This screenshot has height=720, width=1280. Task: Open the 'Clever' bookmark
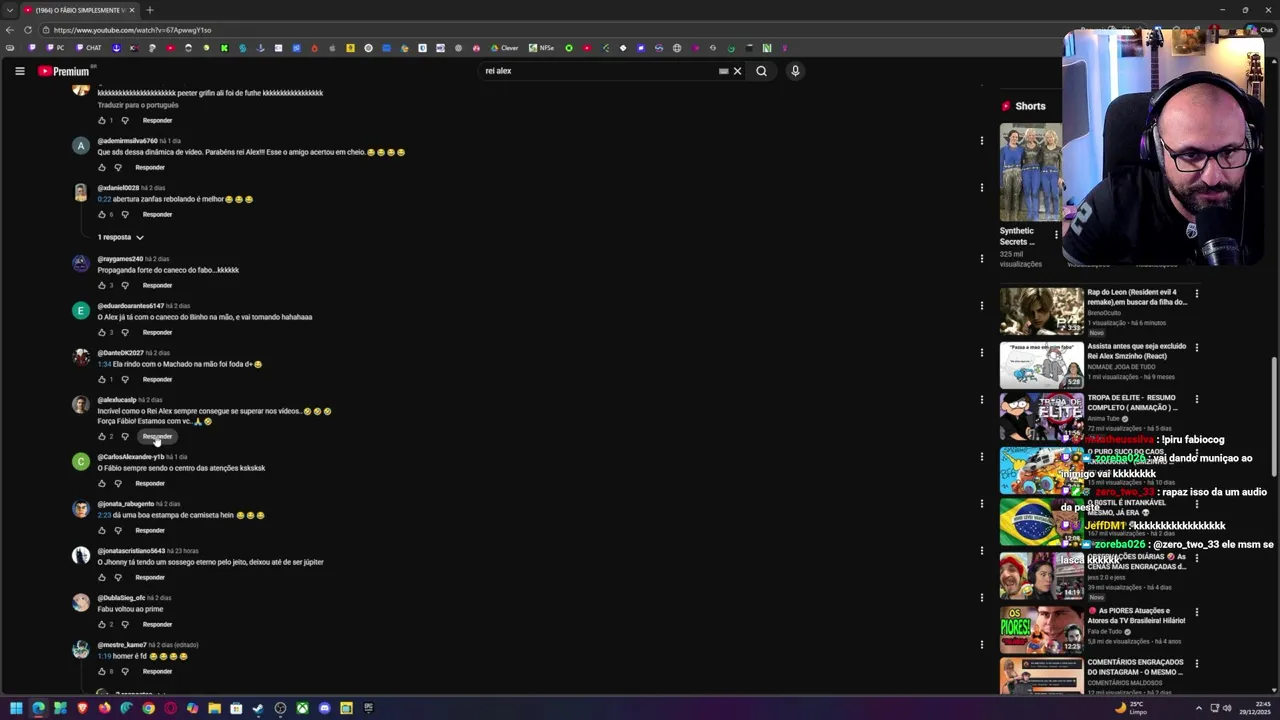[x=504, y=48]
